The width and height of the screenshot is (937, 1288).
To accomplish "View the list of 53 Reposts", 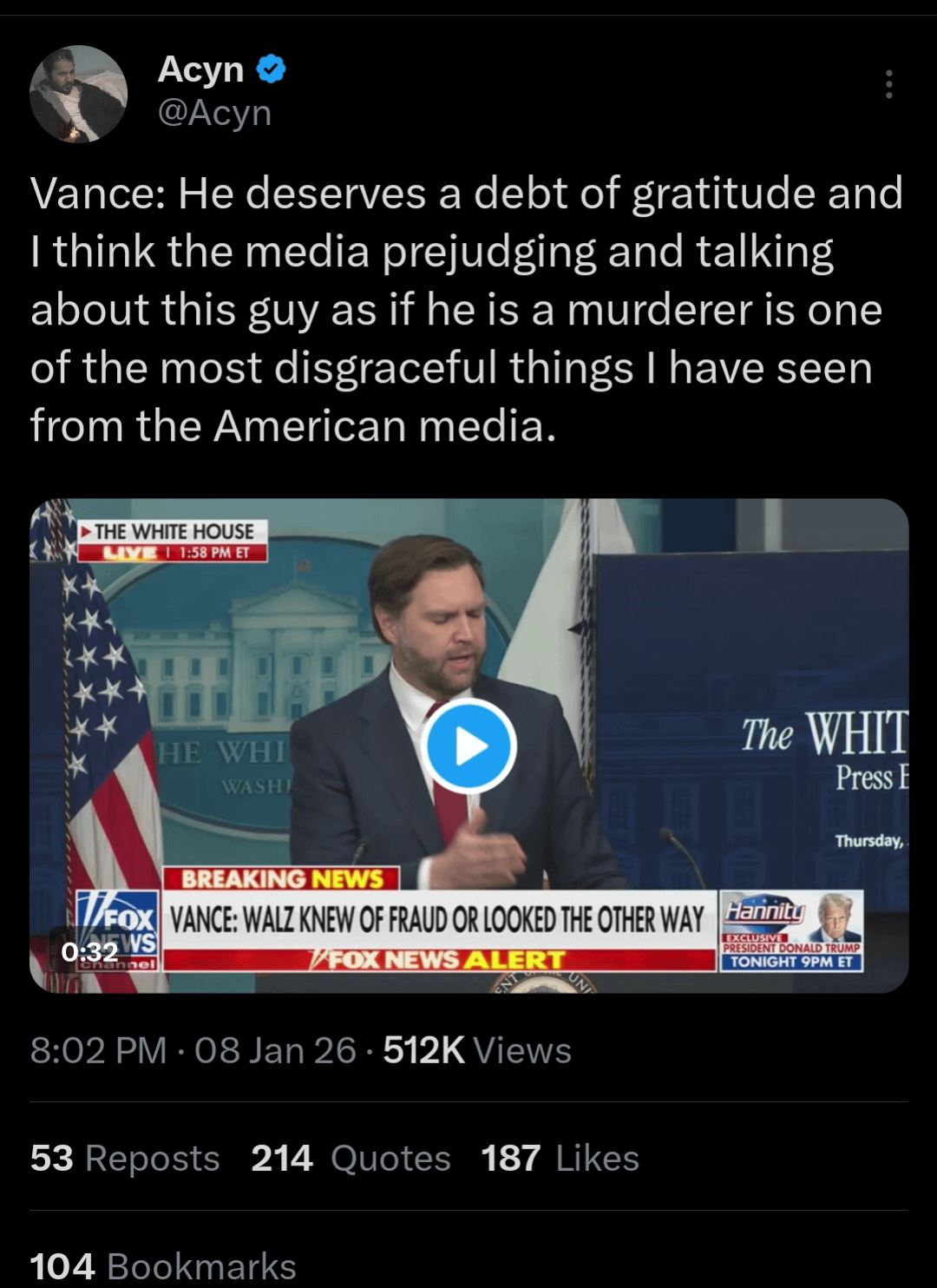I will [125, 1158].
